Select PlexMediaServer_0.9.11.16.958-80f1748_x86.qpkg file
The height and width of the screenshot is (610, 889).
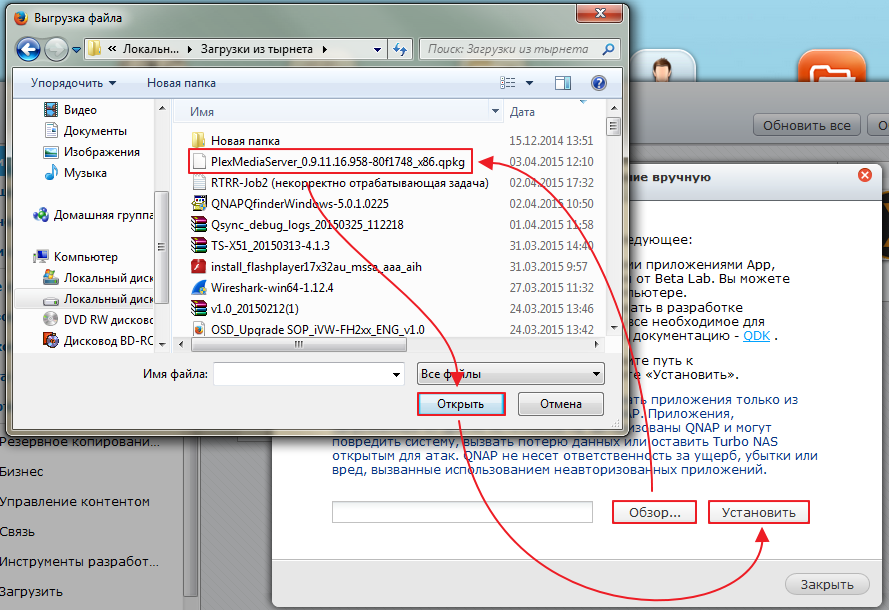tap(330, 162)
